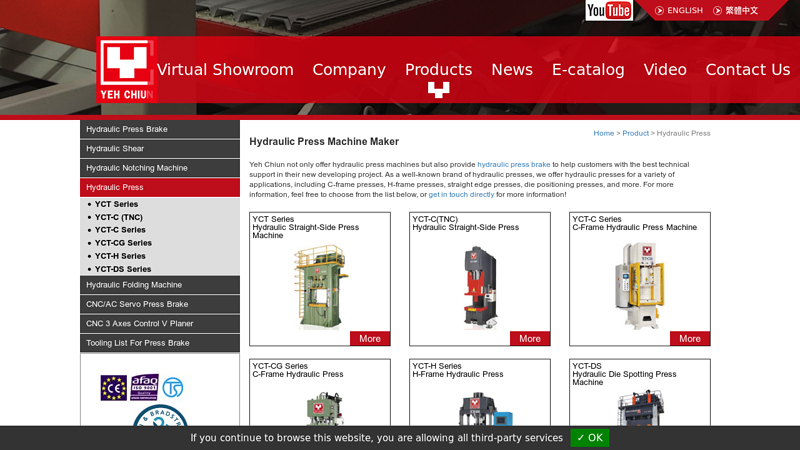This screenshot has width=800, height=450.
Task: Open the YCT-DS die spotting press image
Action: [x=641, y=408]
